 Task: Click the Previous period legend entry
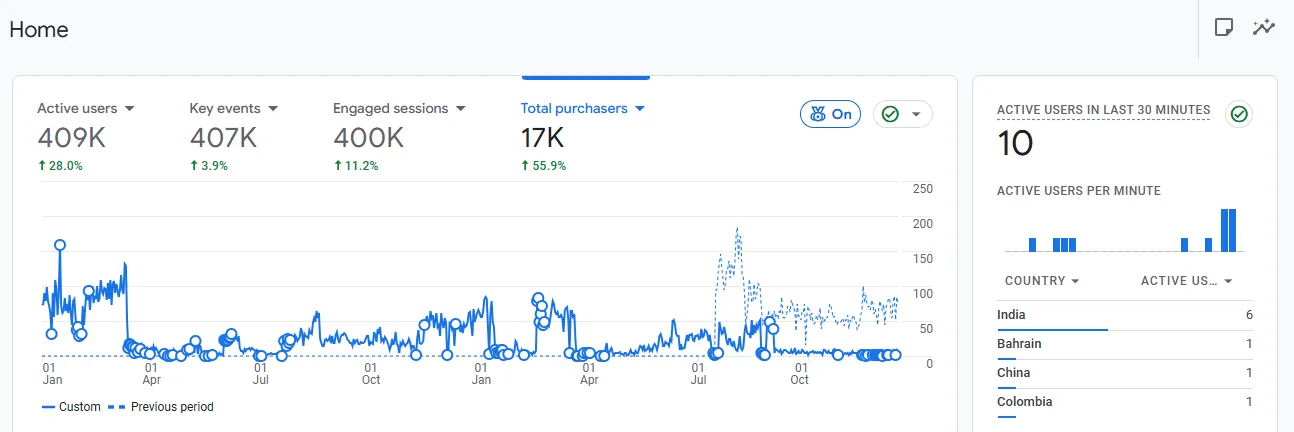(160, 407)
